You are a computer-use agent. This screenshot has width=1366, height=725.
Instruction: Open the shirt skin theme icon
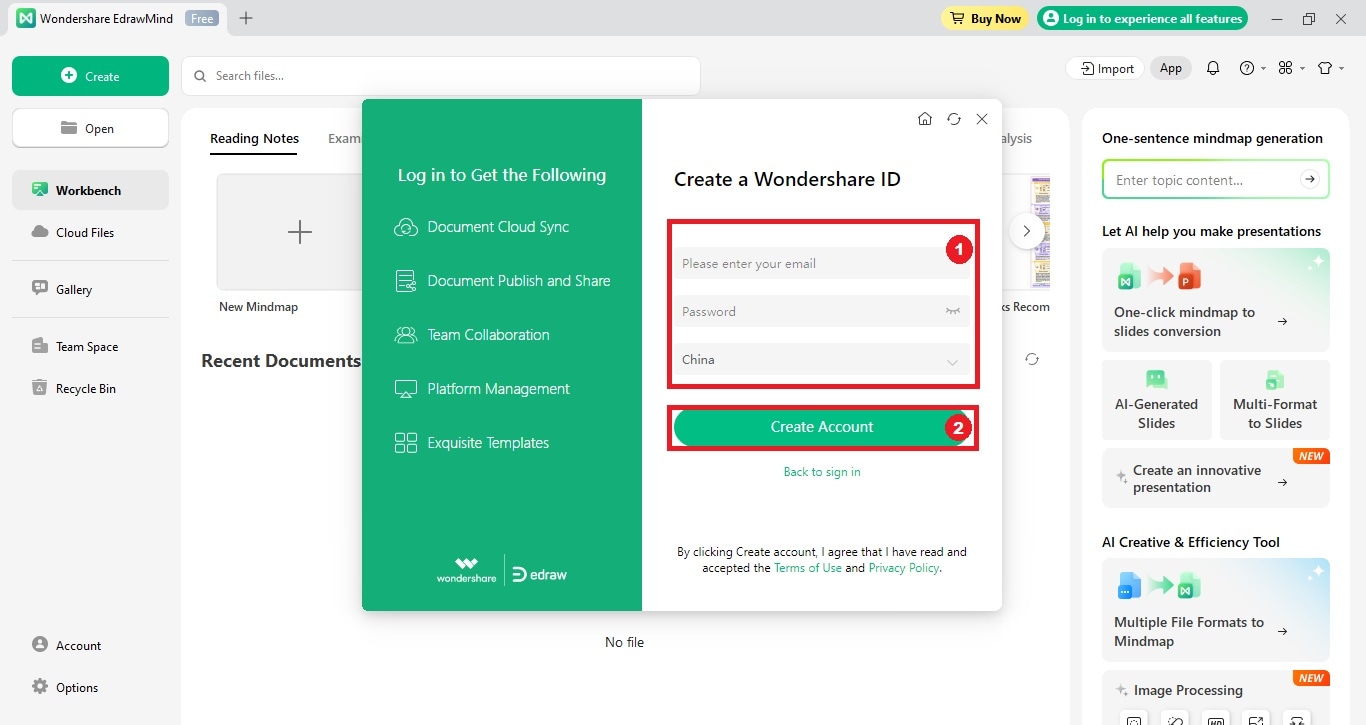[x=1325, y=68]
